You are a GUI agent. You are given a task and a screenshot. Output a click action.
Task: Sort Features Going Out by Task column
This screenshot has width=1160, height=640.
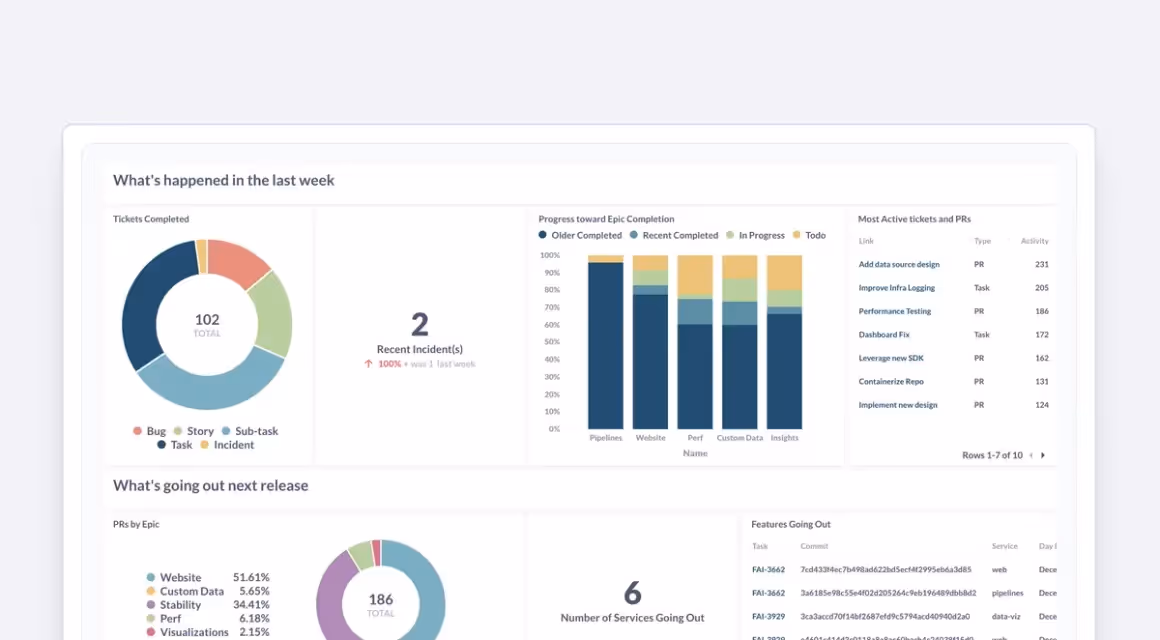click(760, 546)
